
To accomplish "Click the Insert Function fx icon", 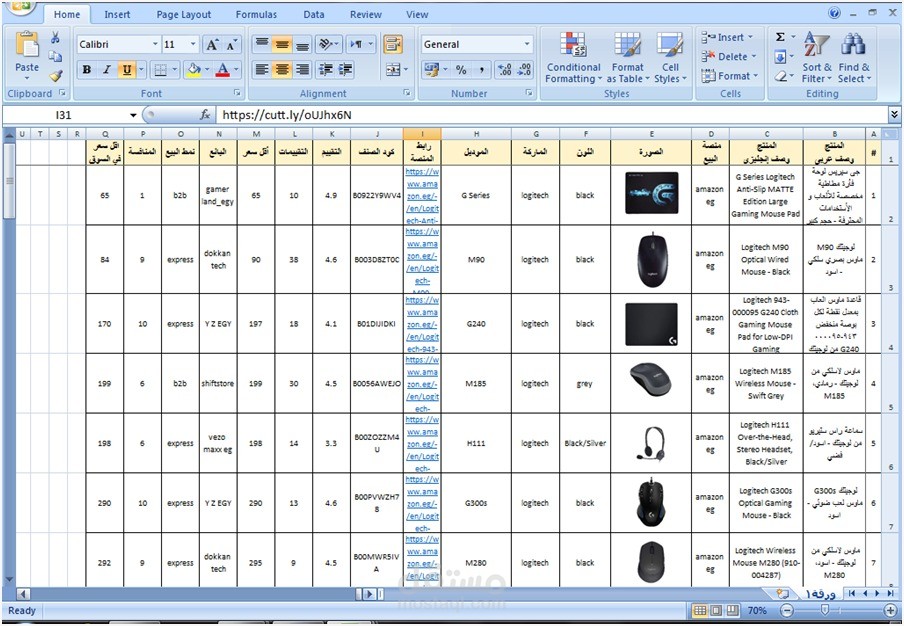I will [205, 115].
